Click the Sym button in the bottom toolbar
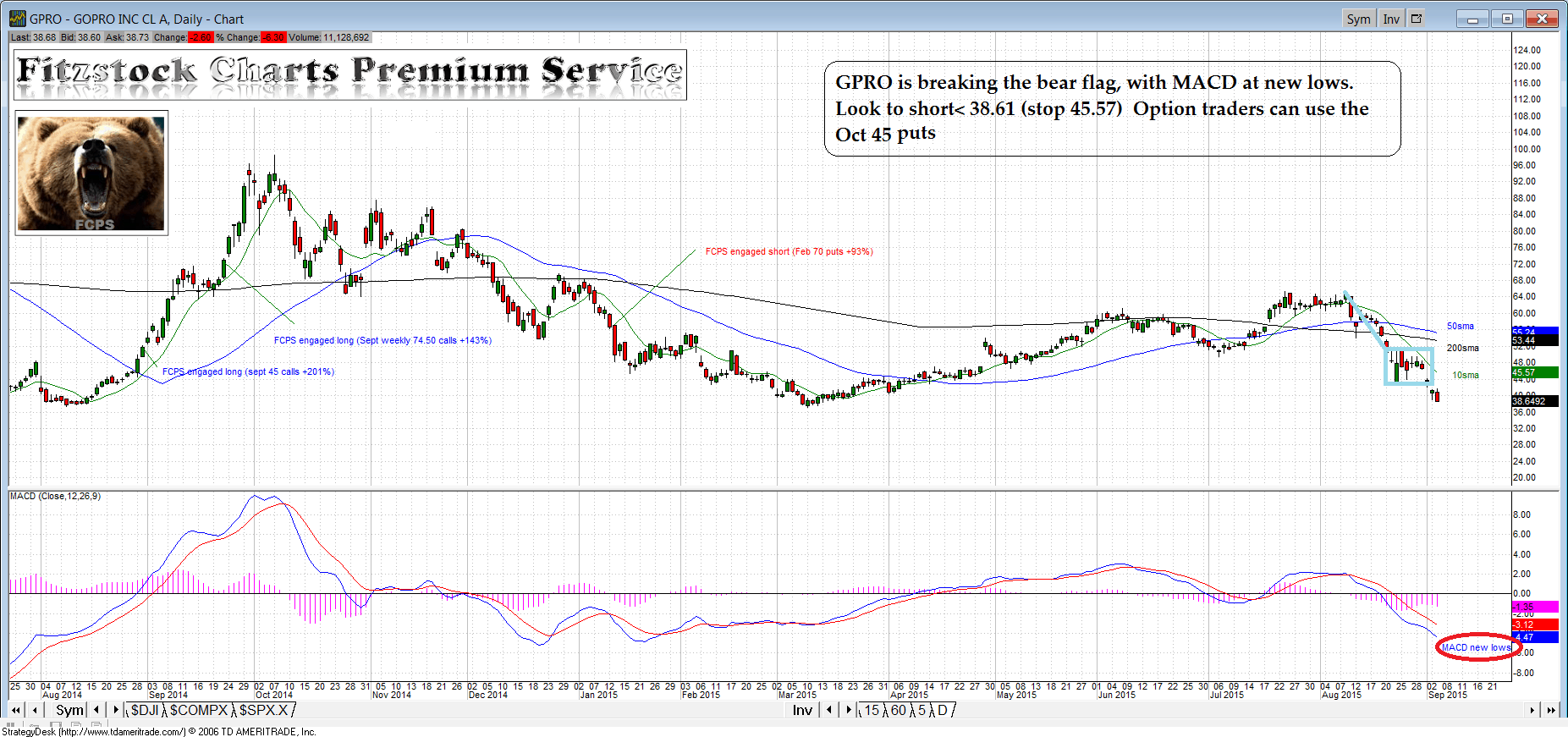 click(x=69, y=710)
